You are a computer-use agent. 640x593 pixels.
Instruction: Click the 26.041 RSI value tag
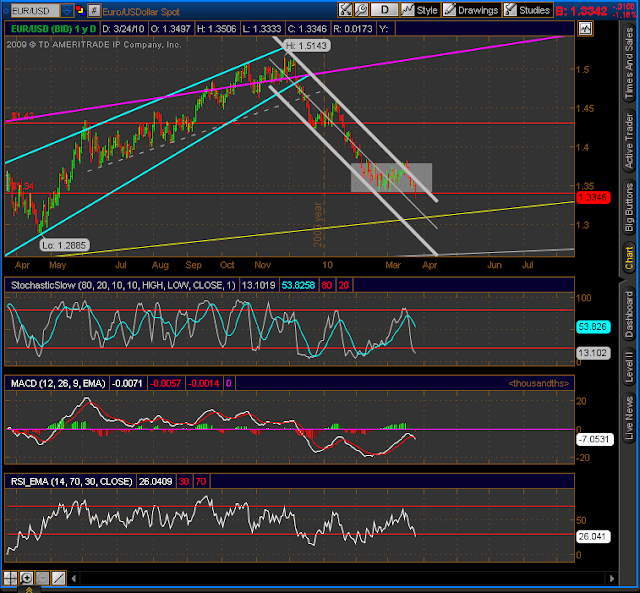click(x=593, y=537)
